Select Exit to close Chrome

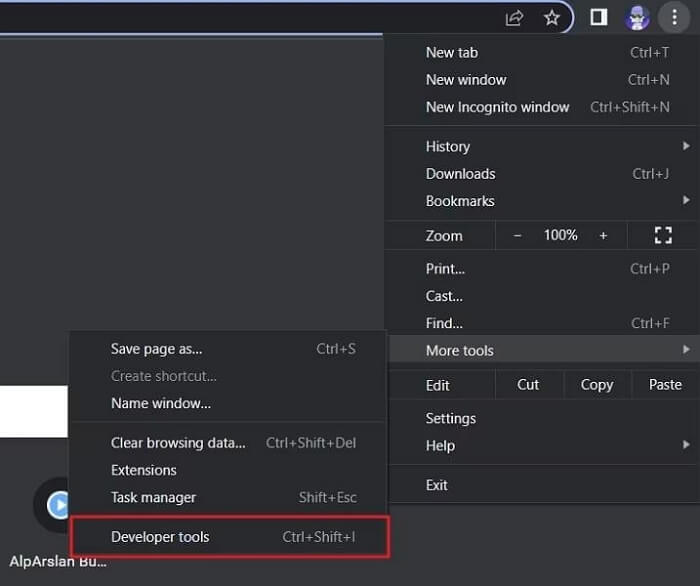[545, 485]
